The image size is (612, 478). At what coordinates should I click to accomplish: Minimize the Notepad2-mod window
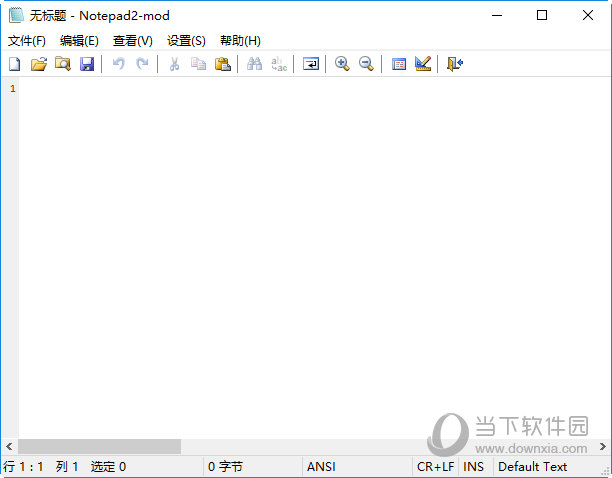tap(497, 15)
